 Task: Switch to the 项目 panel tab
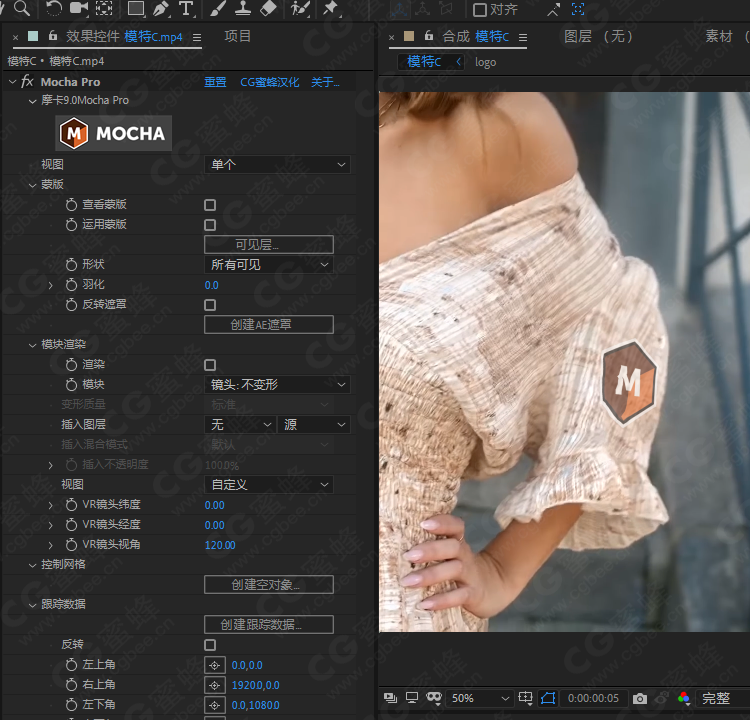(238, 36)
